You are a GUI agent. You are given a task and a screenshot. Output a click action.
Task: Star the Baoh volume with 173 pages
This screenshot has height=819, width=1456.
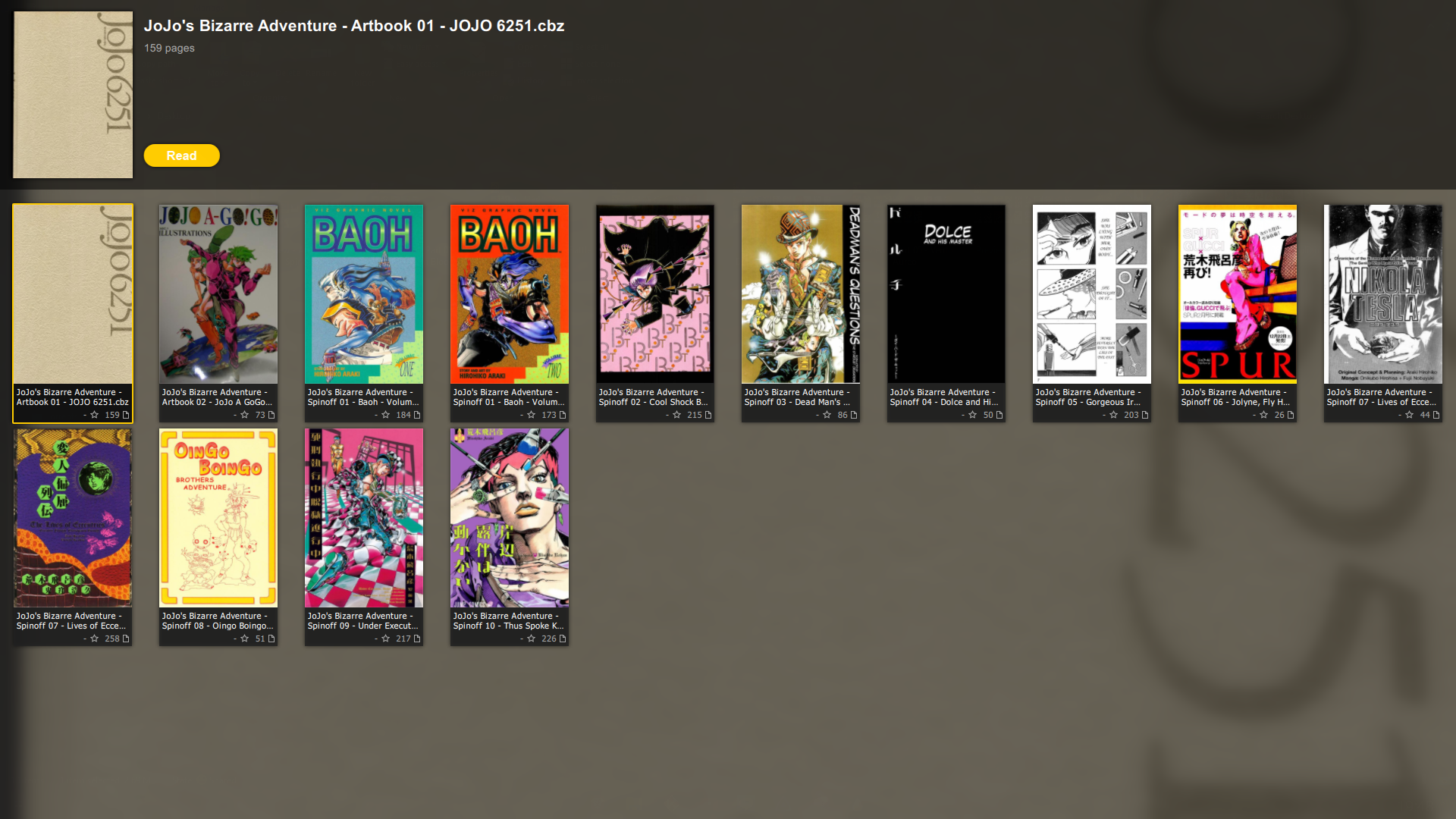[x=532, y=415]
